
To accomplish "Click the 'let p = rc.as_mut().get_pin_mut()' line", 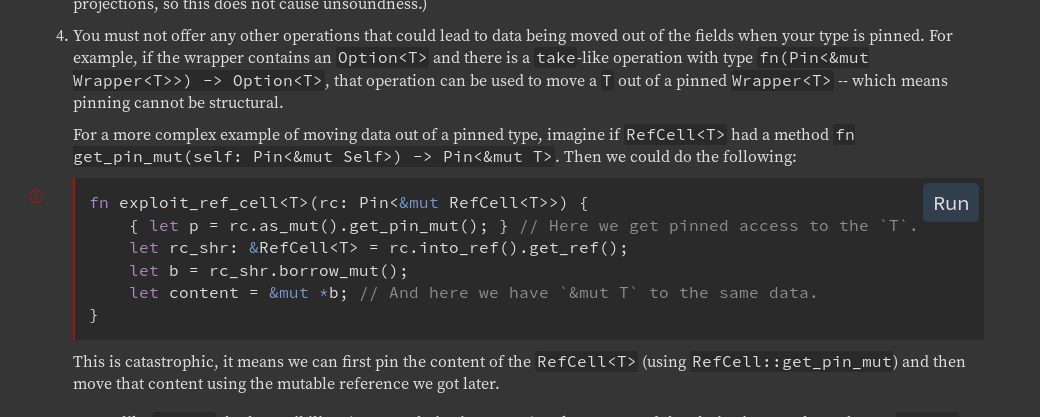I will click(319, 225).
